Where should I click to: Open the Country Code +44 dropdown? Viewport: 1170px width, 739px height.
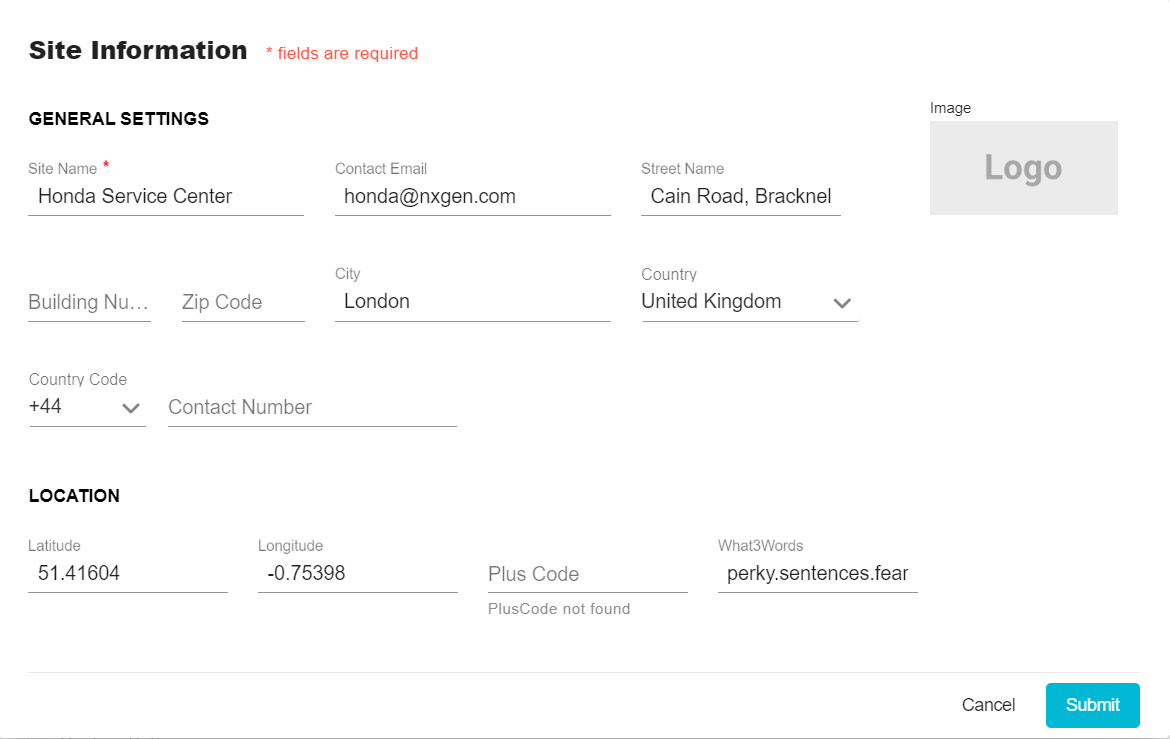pos(87,408)
